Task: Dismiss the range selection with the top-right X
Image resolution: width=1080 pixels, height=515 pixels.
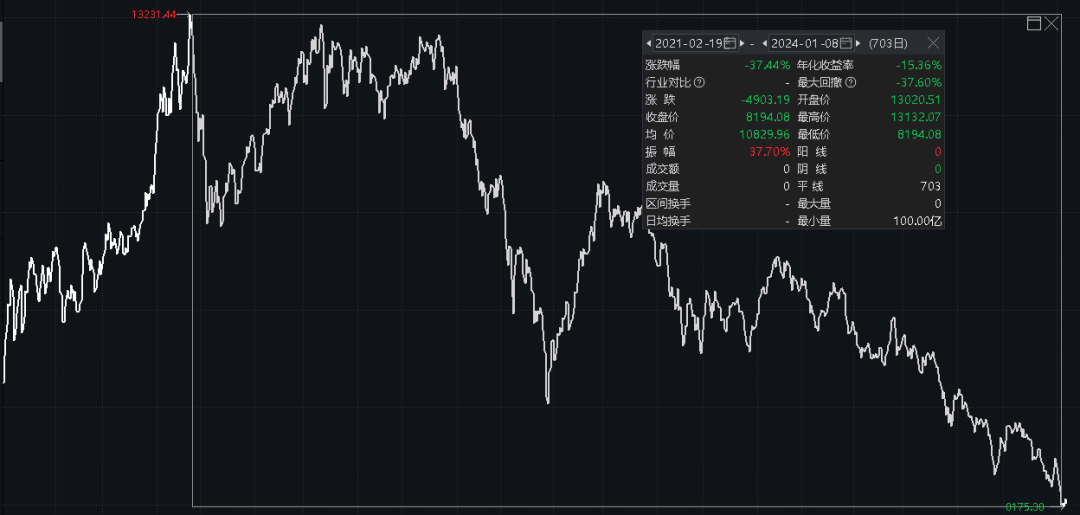Action: click(1052, 23)
